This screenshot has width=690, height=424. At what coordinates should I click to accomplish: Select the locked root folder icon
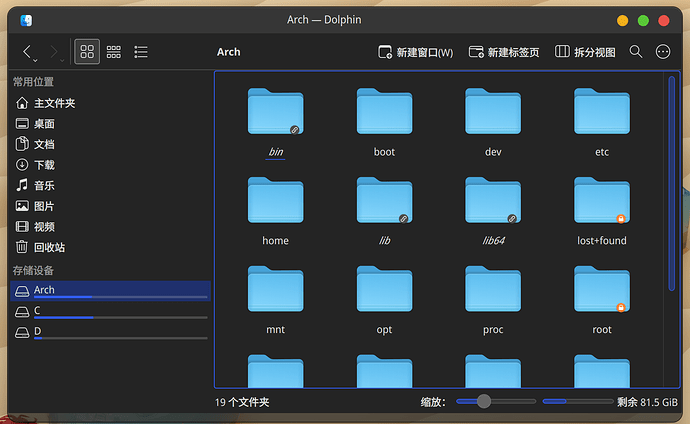602,289
